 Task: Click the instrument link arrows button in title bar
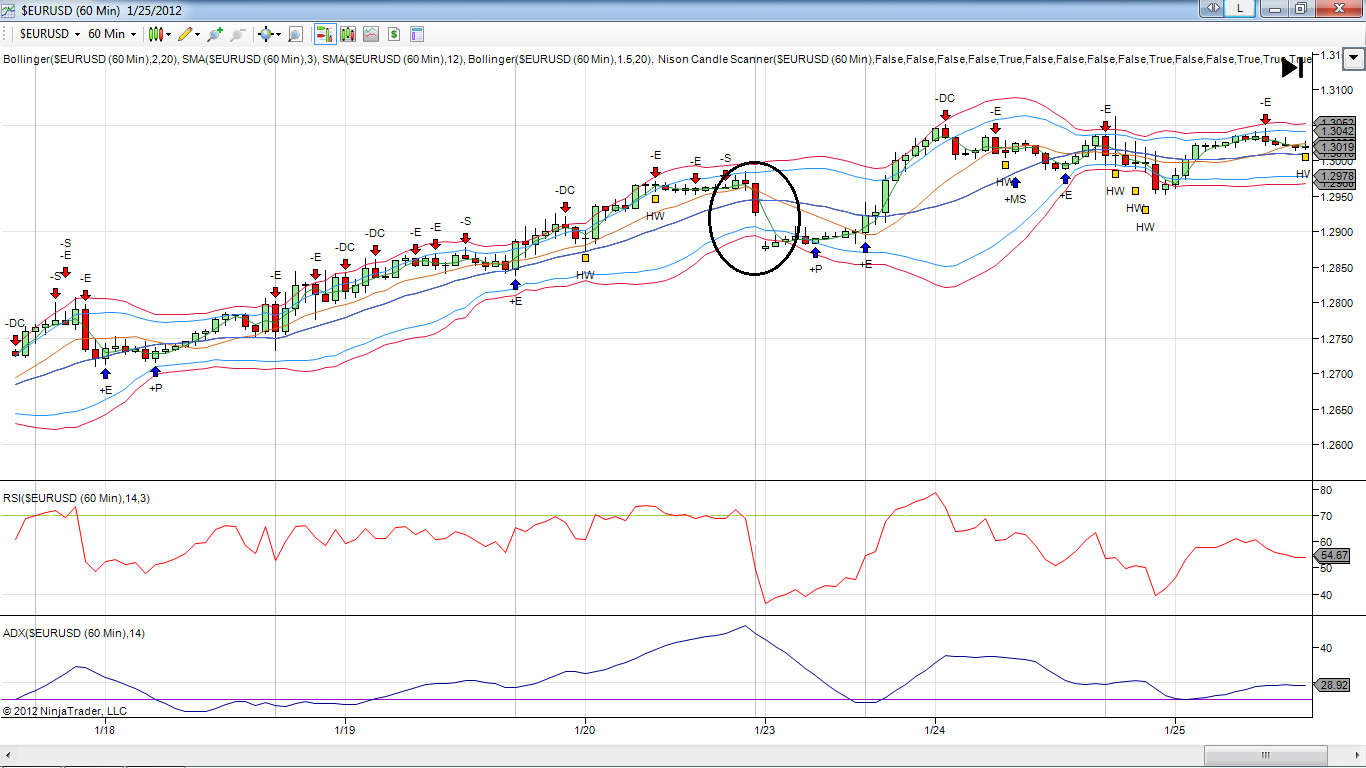1212,8
